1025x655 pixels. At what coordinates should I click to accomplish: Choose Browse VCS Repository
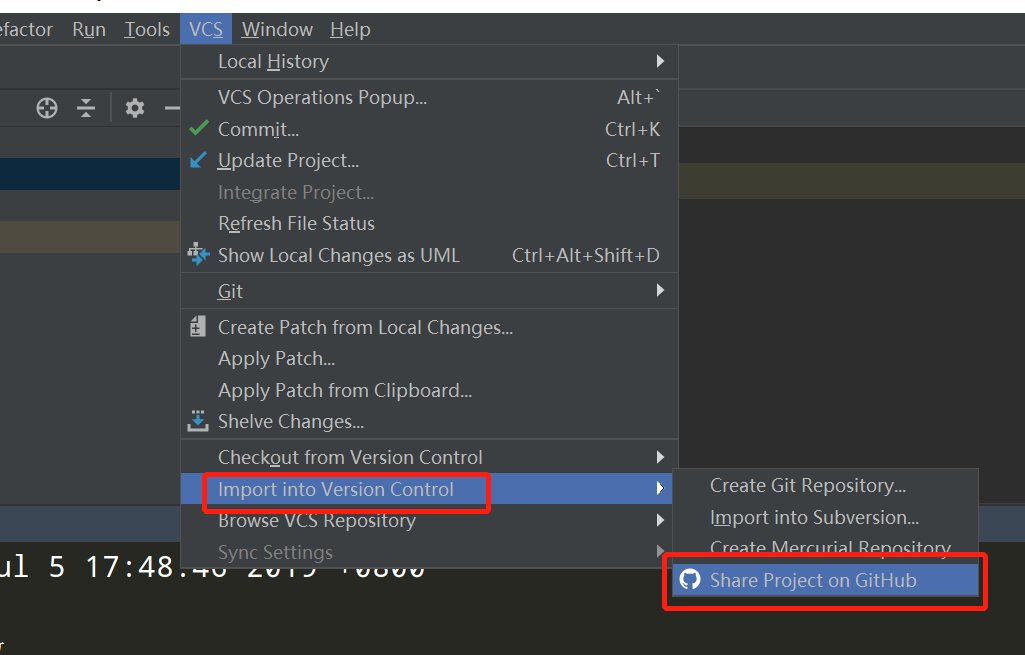429,520
